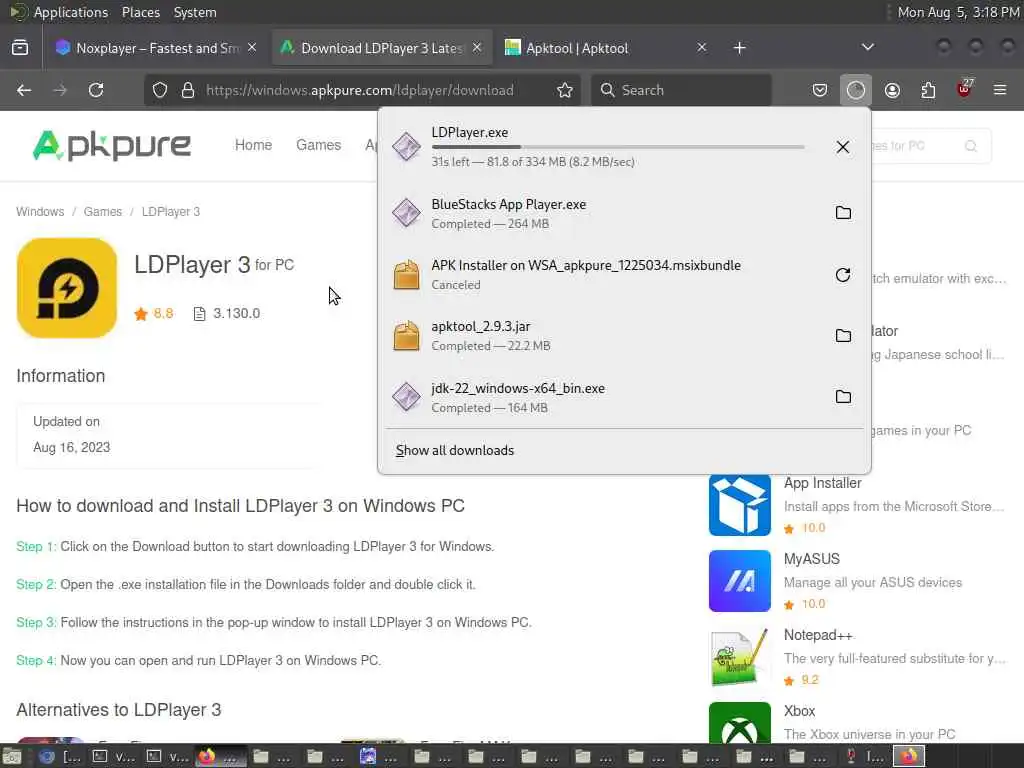The image size is (1024, 768).
Task: Click the APKPure logo
Action: pos(112,145)
